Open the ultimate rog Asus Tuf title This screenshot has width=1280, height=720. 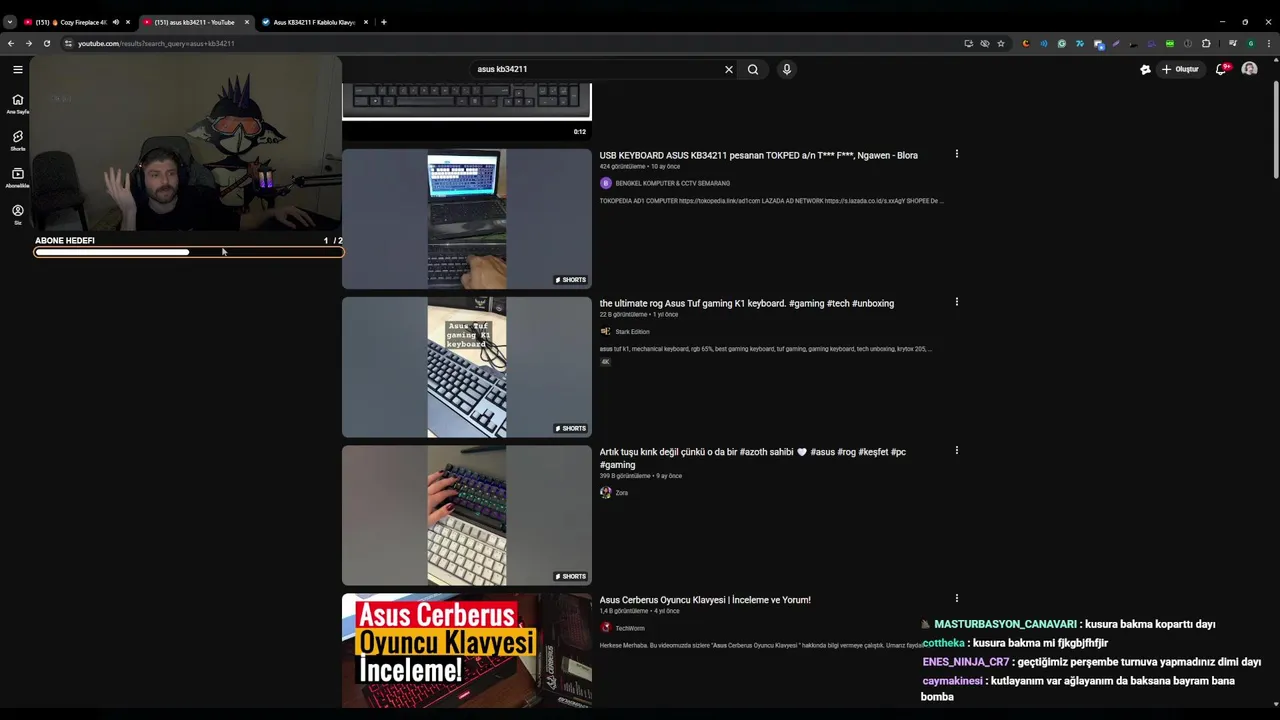point(746,303)
